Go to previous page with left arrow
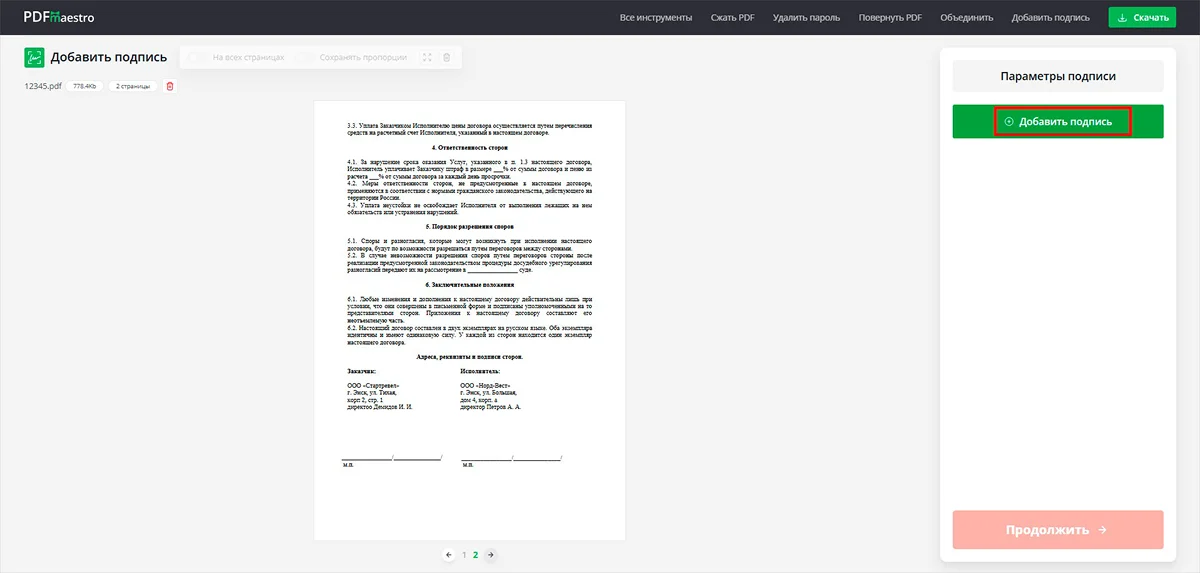 coord(449,554)
